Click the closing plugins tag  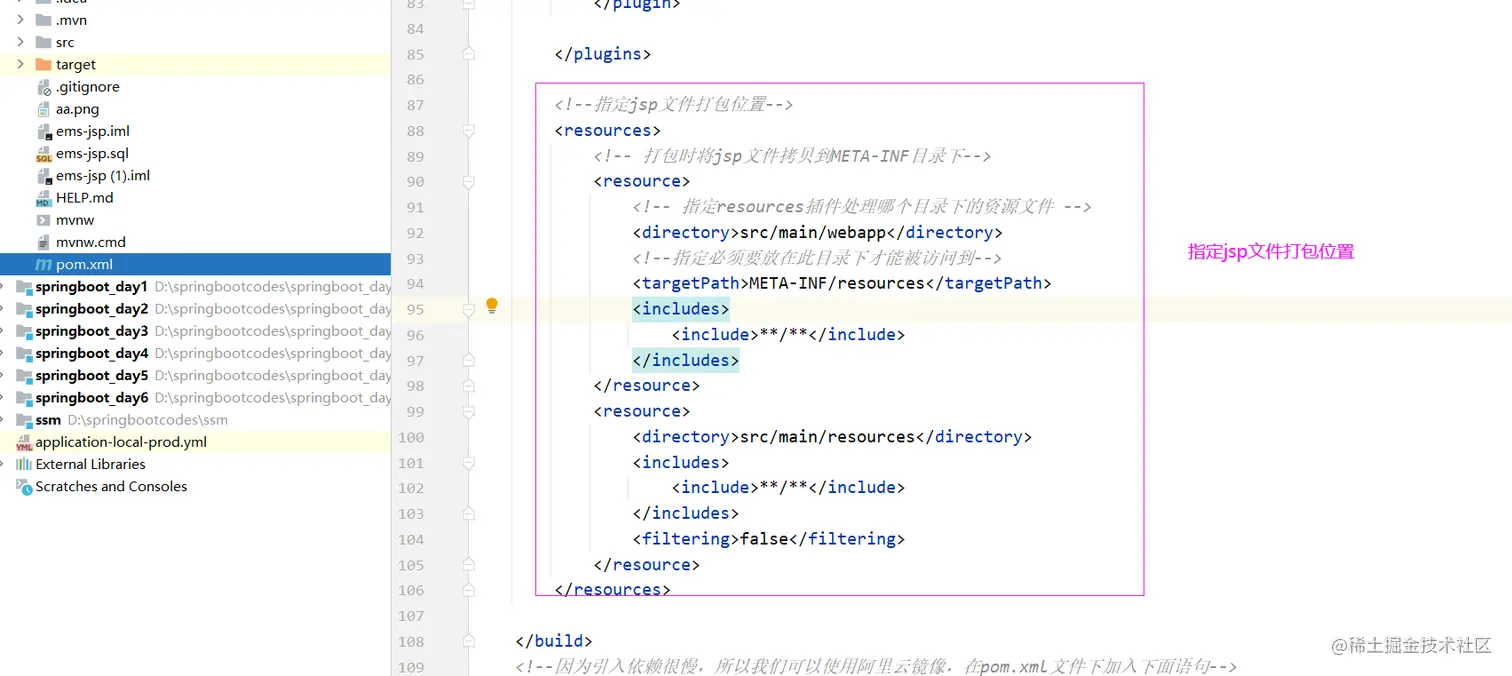603,54
